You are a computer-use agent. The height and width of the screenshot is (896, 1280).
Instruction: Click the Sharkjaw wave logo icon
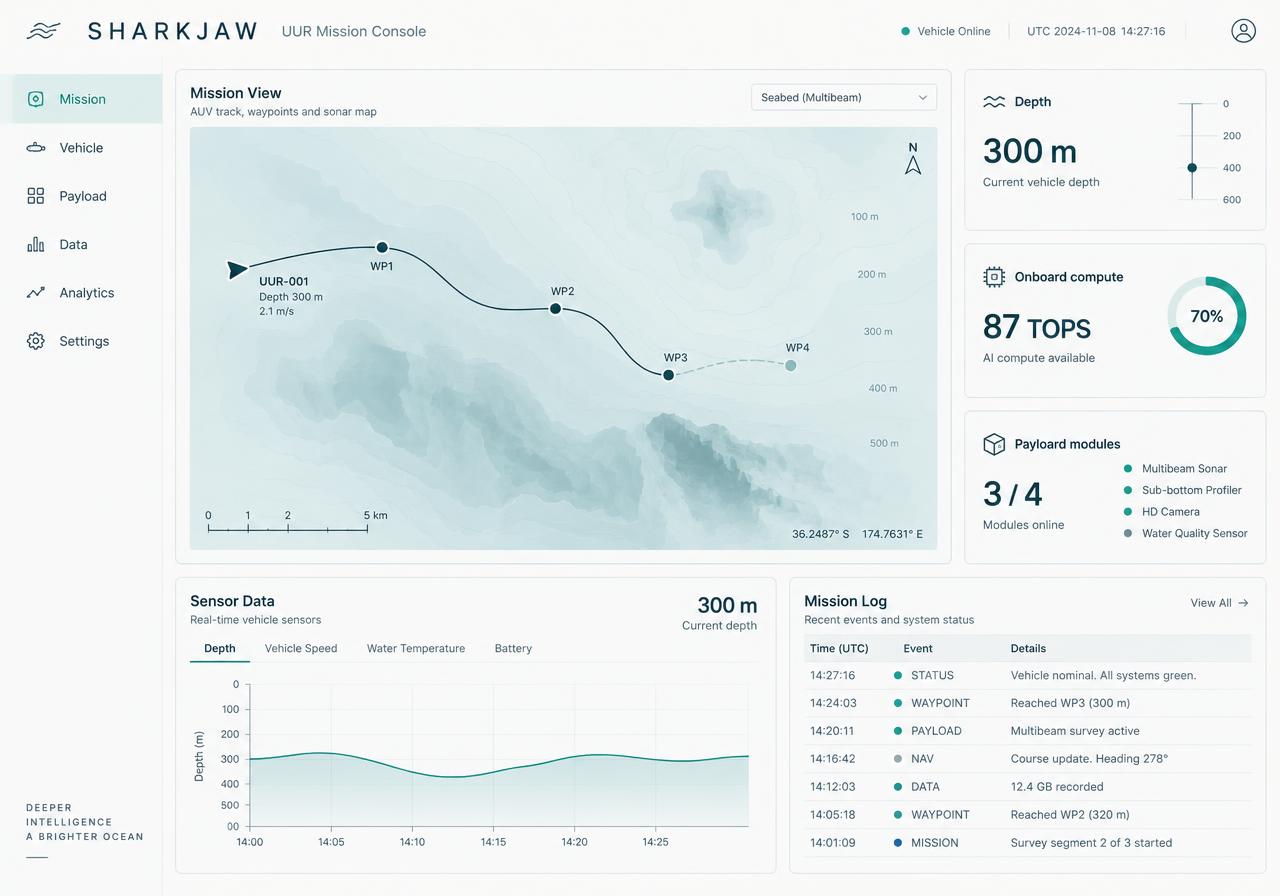[x=43, y=31]
